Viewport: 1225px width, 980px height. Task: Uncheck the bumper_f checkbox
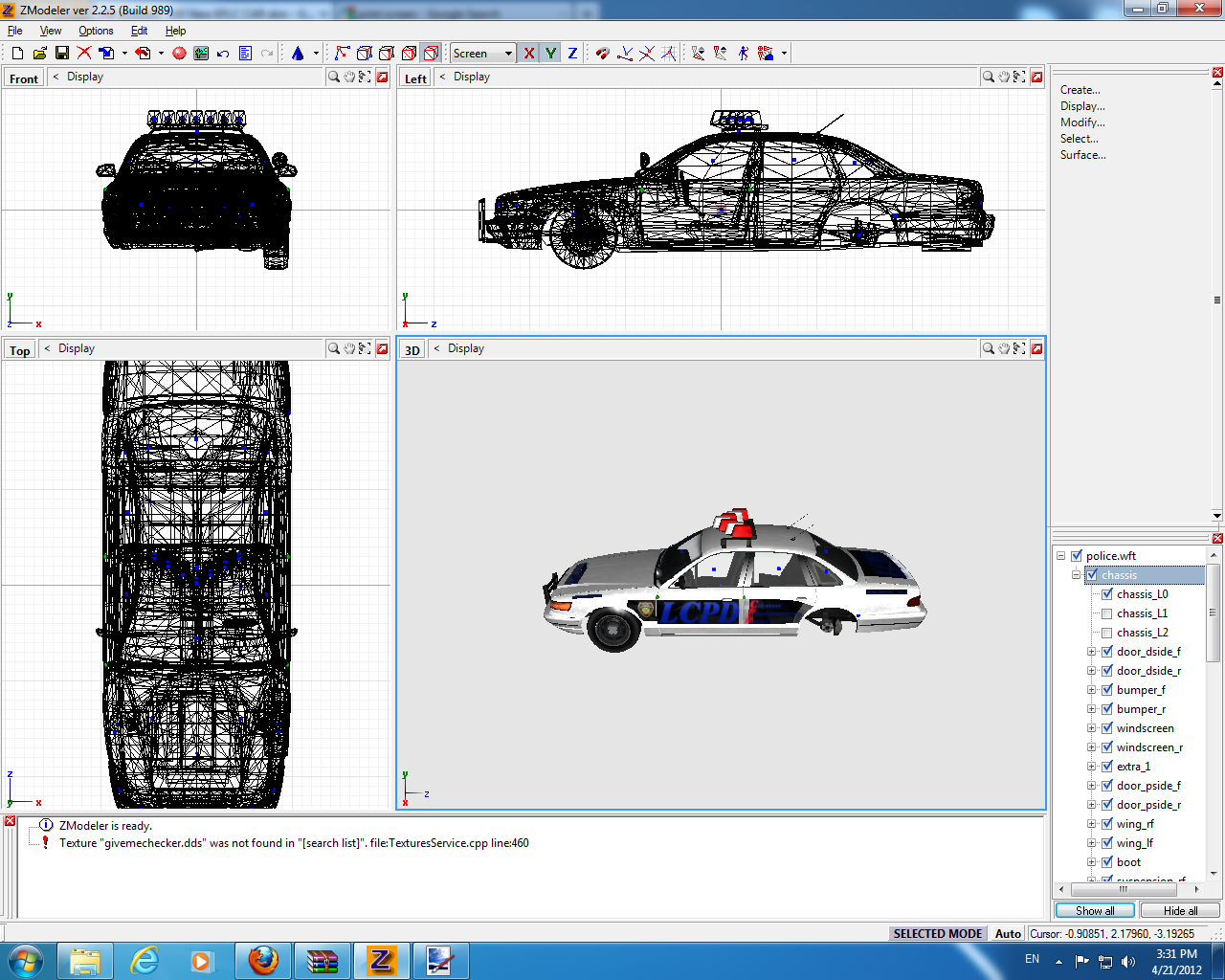(1107, 690)
